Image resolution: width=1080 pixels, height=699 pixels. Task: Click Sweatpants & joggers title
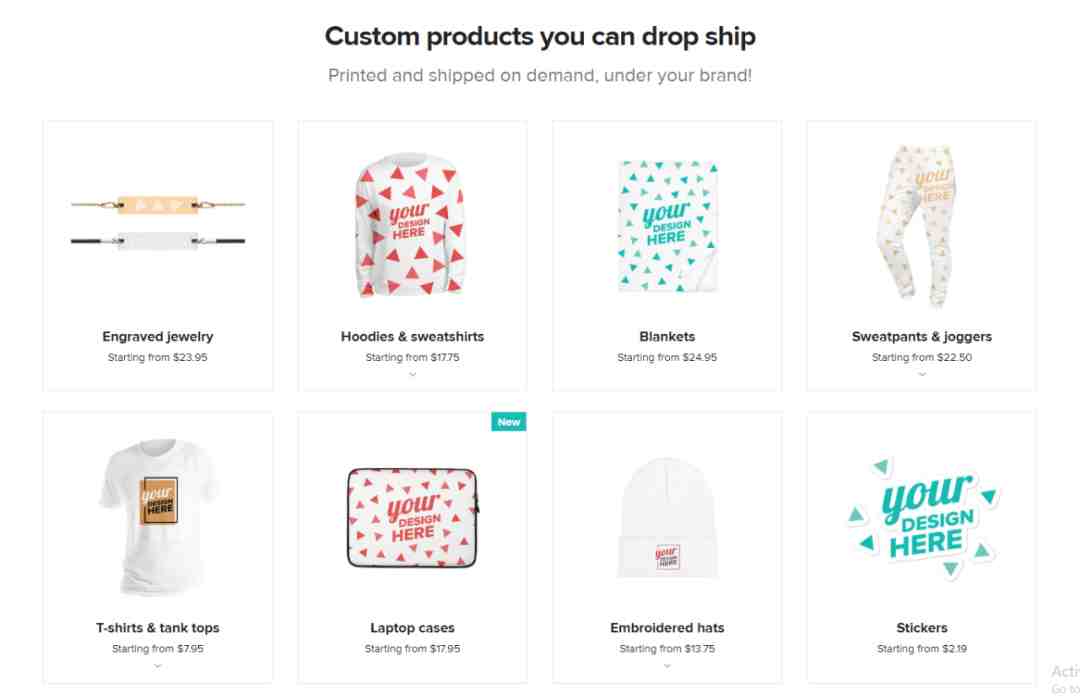point(922,337)
